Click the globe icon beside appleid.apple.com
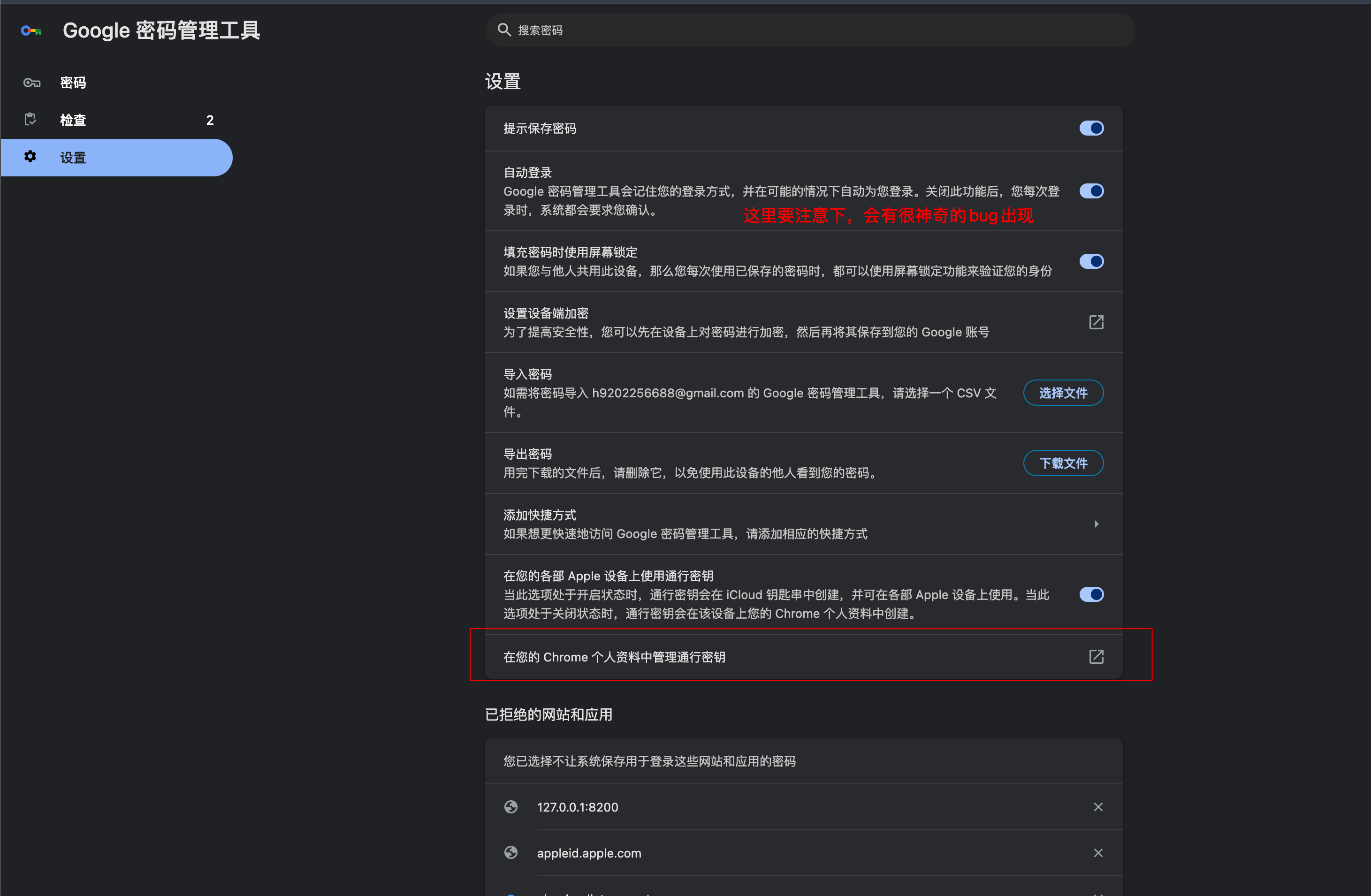 [x=511, y=853]
